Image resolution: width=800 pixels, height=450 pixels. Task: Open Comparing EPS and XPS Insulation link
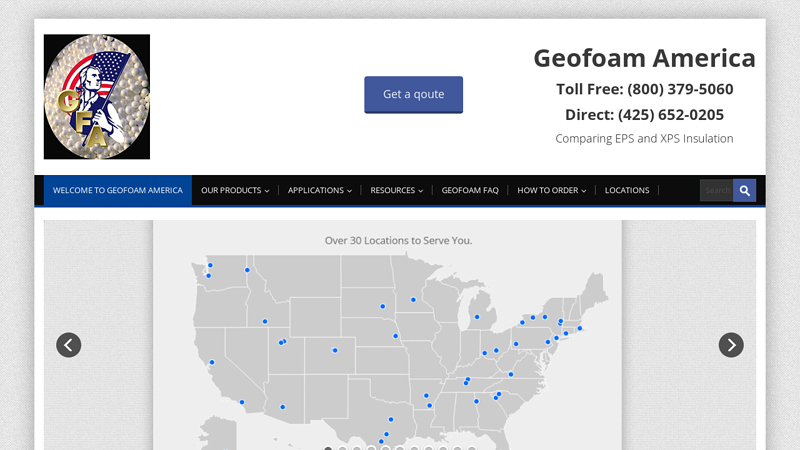(x=644, y=139)
